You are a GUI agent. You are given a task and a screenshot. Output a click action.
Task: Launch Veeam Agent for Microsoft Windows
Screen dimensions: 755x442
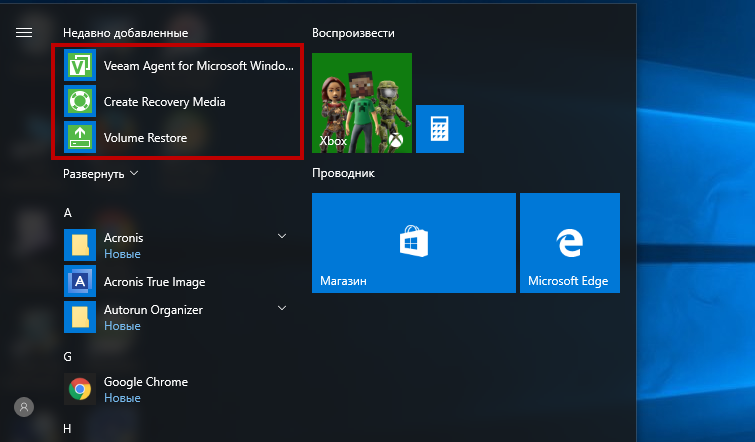tap(179, 65)
